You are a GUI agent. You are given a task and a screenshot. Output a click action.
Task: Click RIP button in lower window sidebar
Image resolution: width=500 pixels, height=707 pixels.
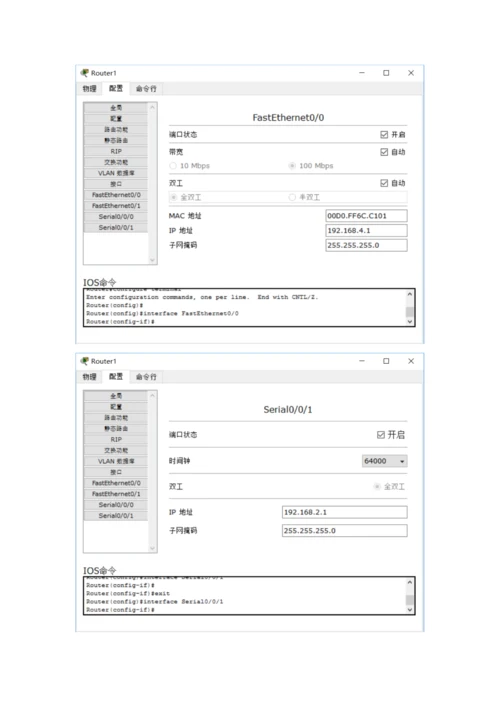coord(116,439)
